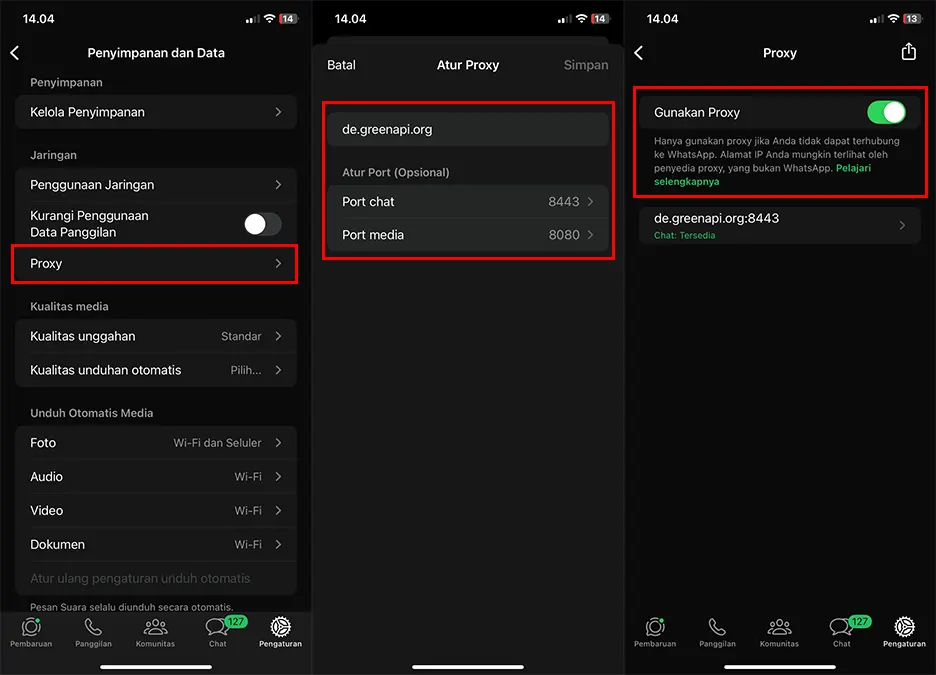Tap Simpan to save proxy
Screen dimensions: 936x675
[x=586, y=65]
